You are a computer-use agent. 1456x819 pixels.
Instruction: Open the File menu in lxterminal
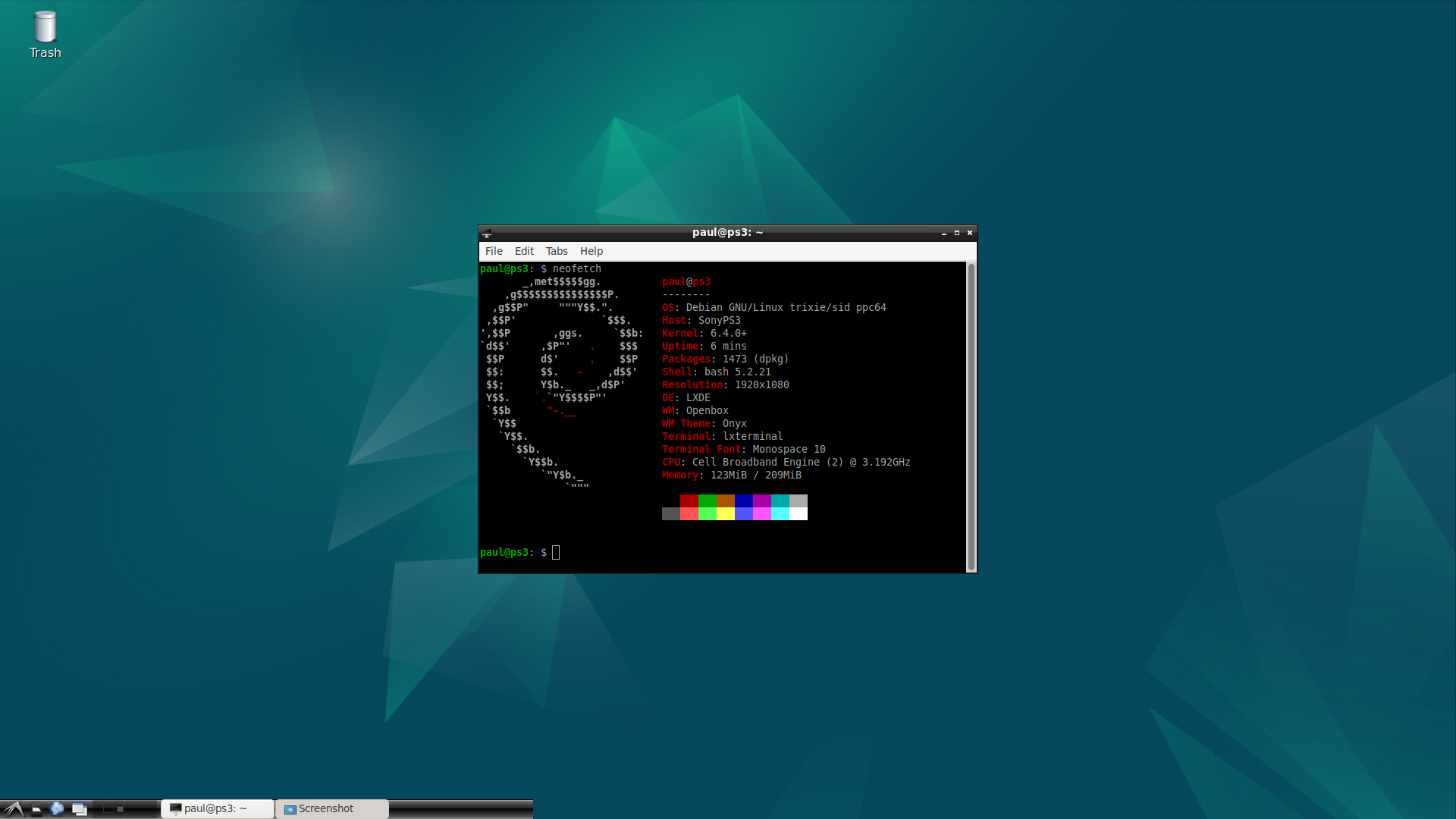tap(494, 251)
